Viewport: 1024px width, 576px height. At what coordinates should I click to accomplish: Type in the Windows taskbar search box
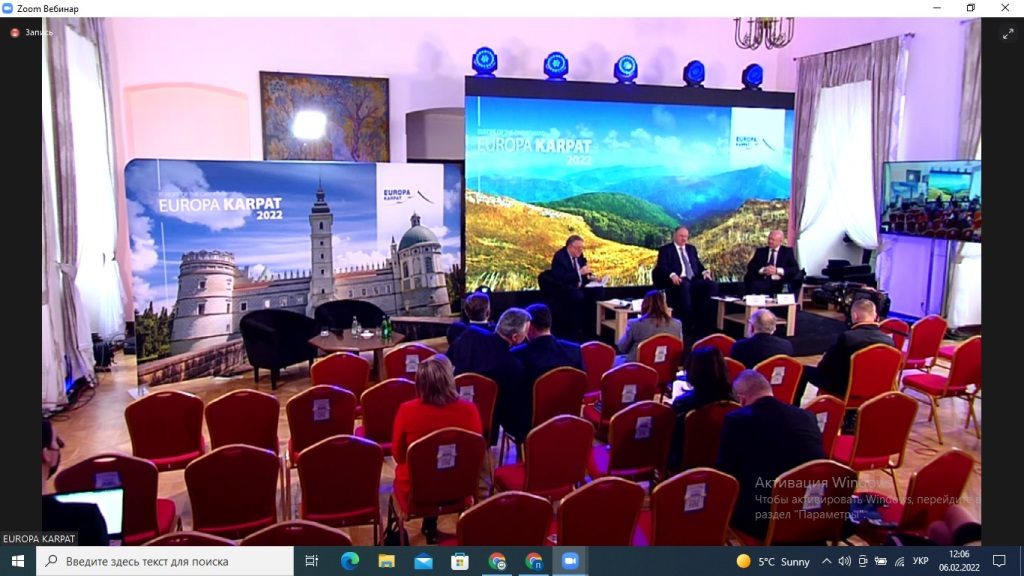coord(170,561)
